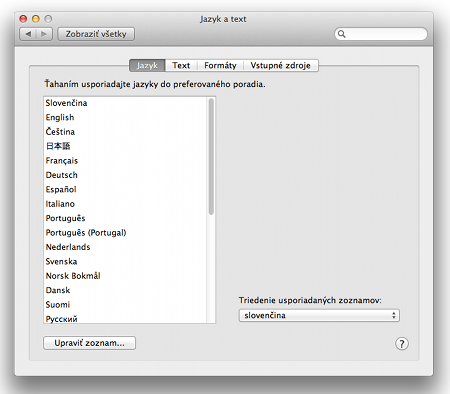Image resolution: width=450 pixels, height=394 pixels.
Task: Select Português (Portugal) row
Action: click(125, 233)
